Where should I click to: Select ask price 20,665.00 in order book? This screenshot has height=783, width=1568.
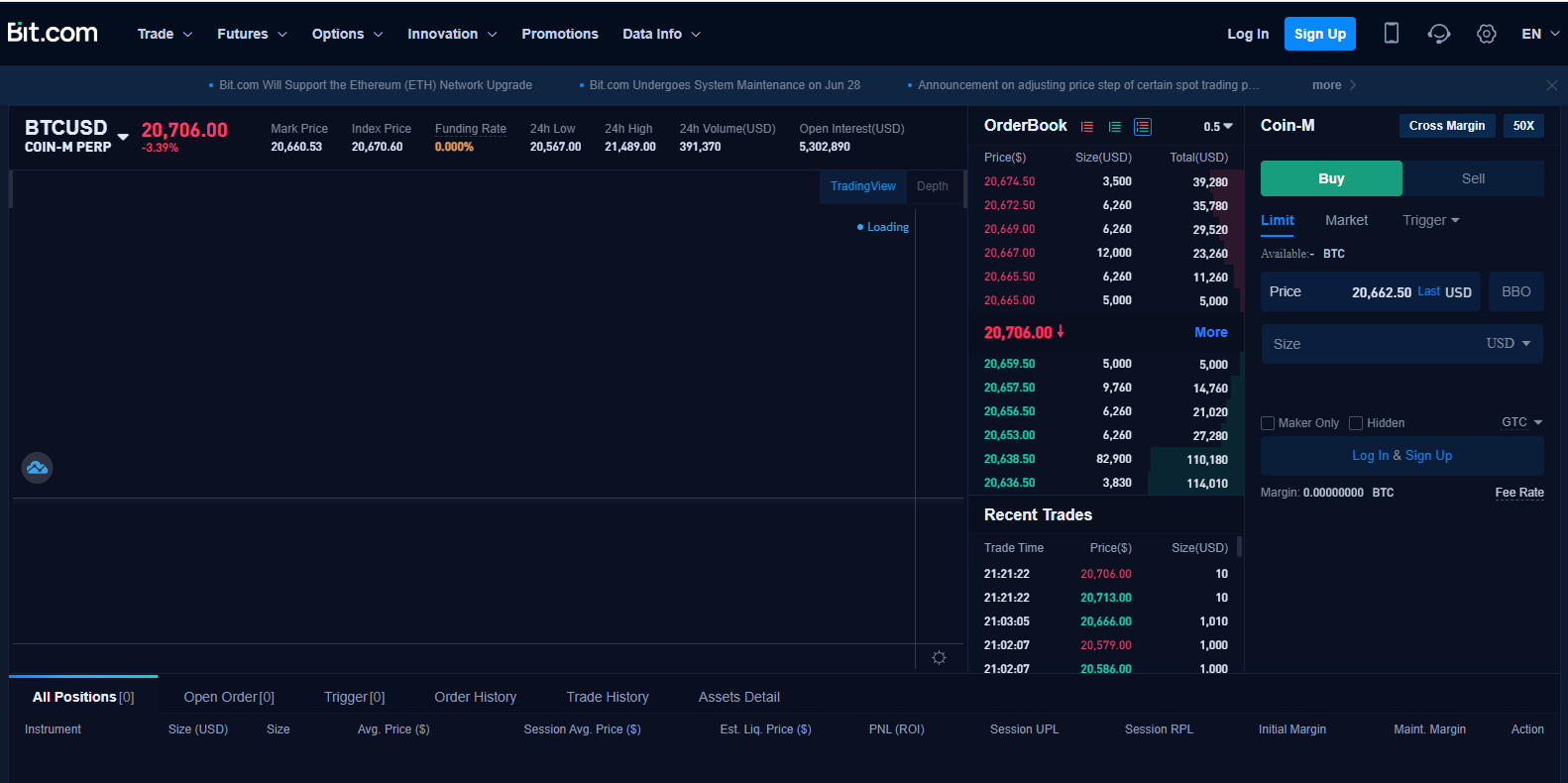tap(1009, 300)
